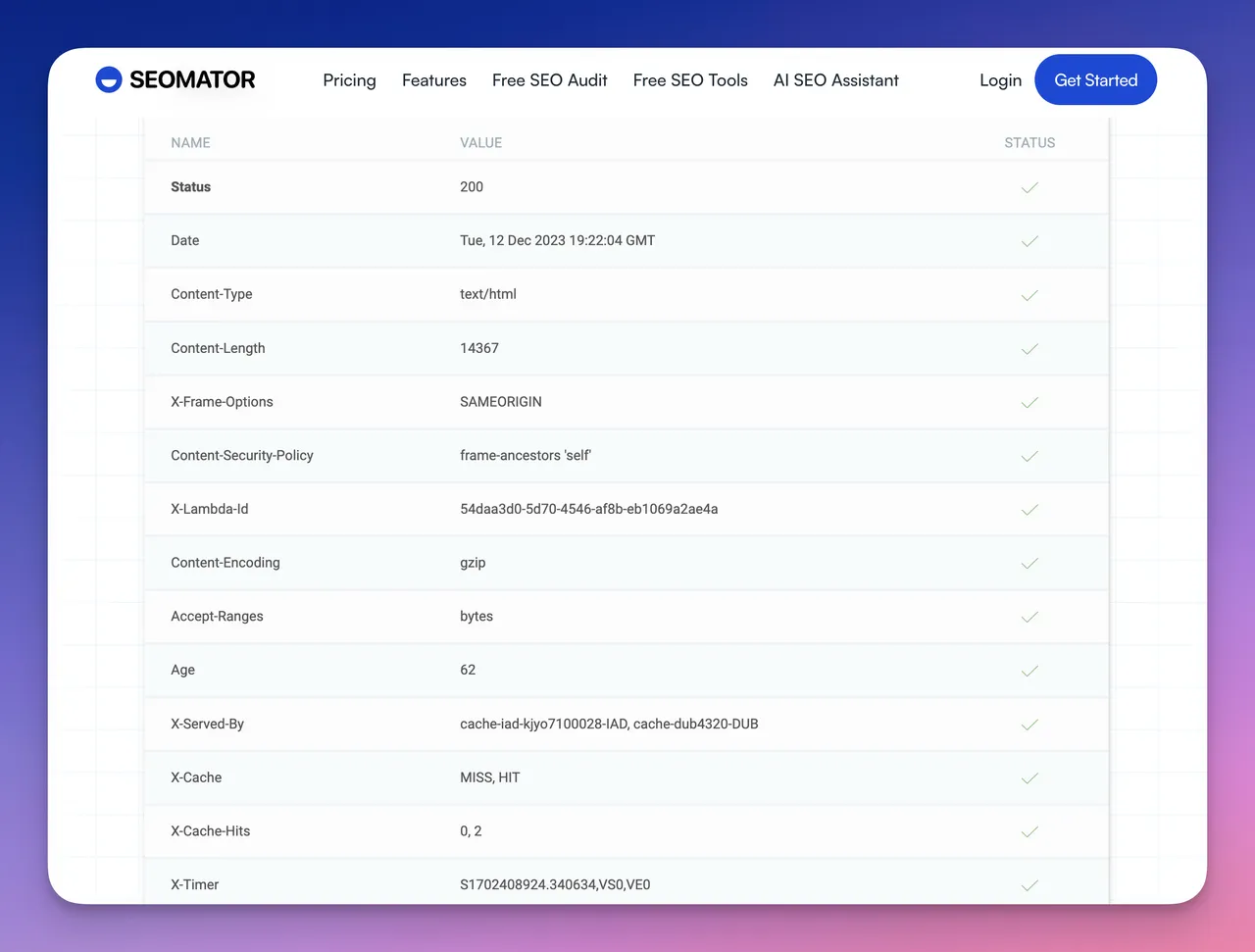Screen dimensions: 1255x952
Task: Select the Age row label
Action: pyautogui.click(x=182, y=671)
